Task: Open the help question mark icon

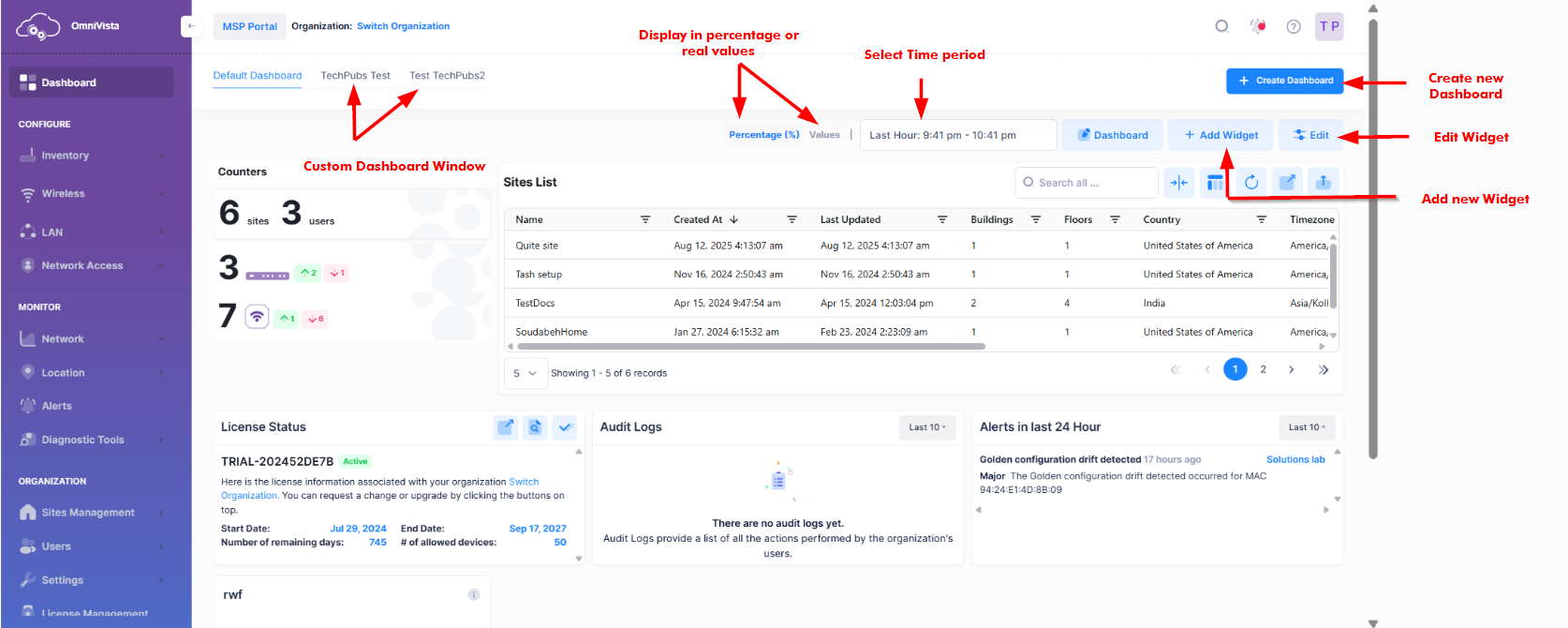Action: [x=1294, y=26]
